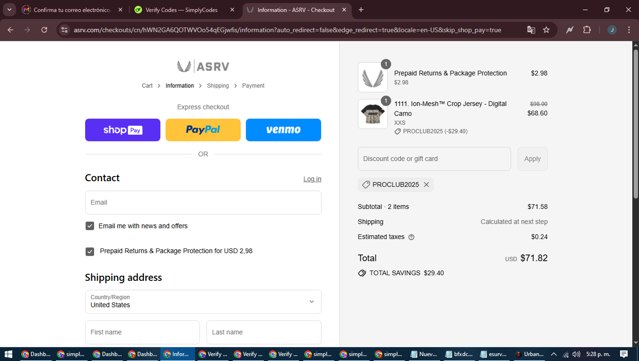Screen dimensions: 639x361
Task: Click the Log in link
Action: (x=312, y=179)
